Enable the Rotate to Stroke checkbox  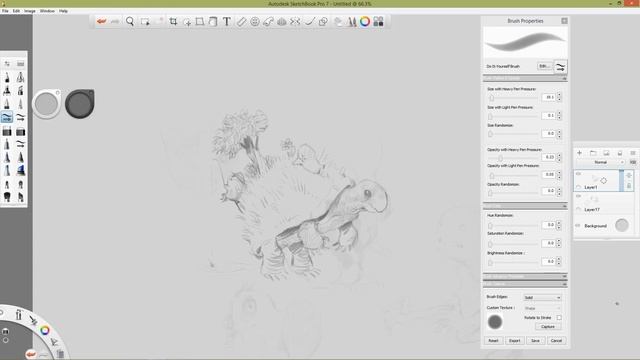[559, 318]
